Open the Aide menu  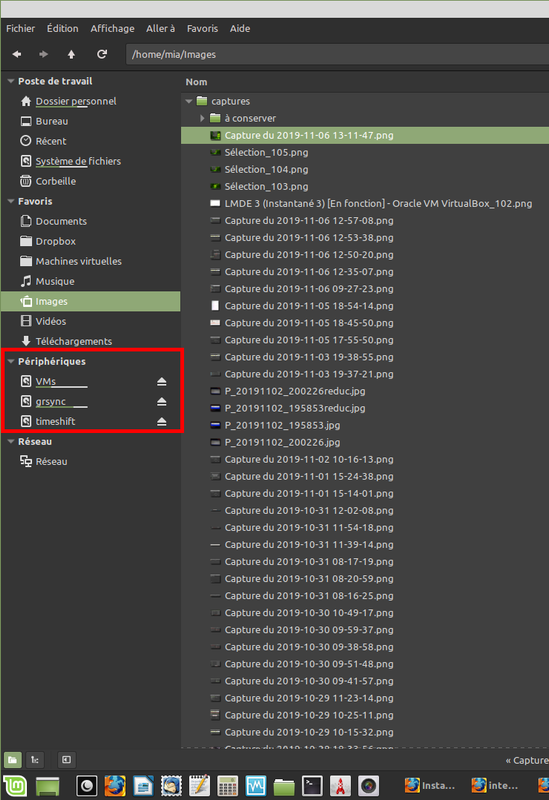tap(240, 29)
